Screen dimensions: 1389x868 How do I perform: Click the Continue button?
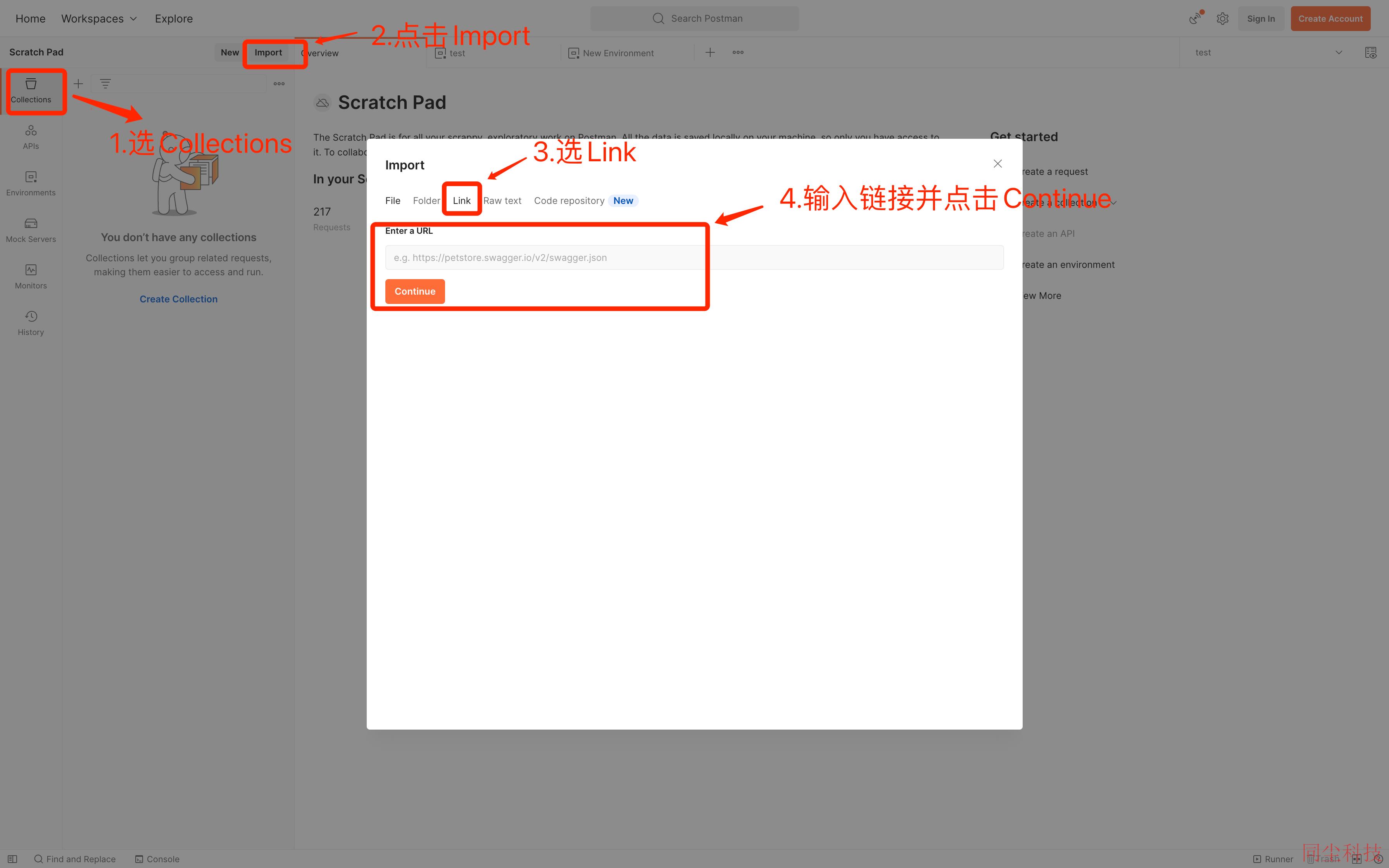tap(415, 291)
